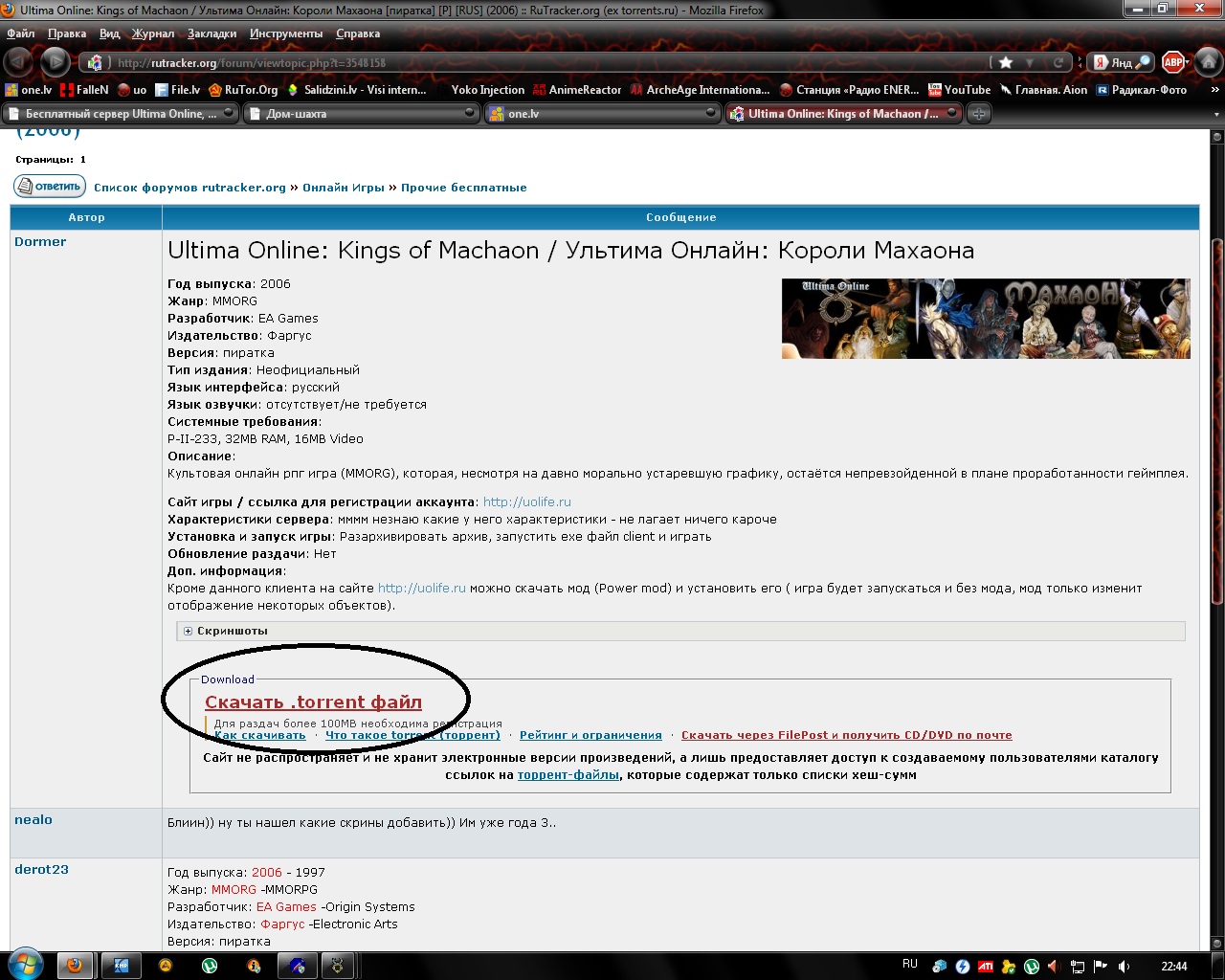Viewport: 1225px width, 980px height.
Task: Open the File.lv bookmark
Action: (x=178, y=90)
